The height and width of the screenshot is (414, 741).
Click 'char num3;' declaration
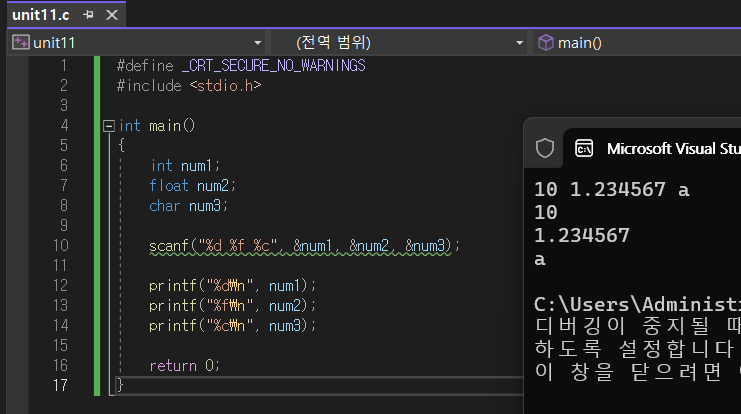(x=188, y=206)
